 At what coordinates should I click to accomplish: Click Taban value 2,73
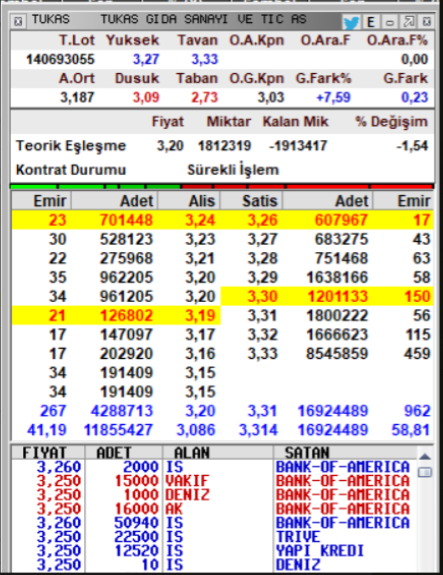(x=205, y=98)
